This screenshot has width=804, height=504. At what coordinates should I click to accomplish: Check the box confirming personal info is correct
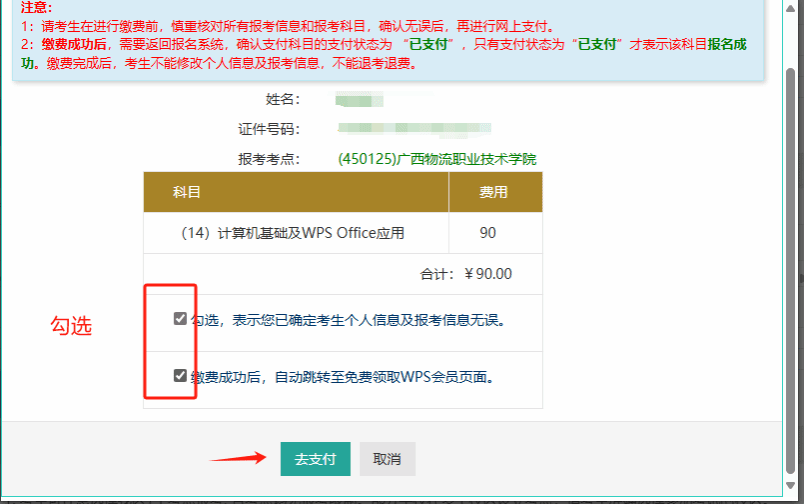pyautogui.click(x=180, y=319)
